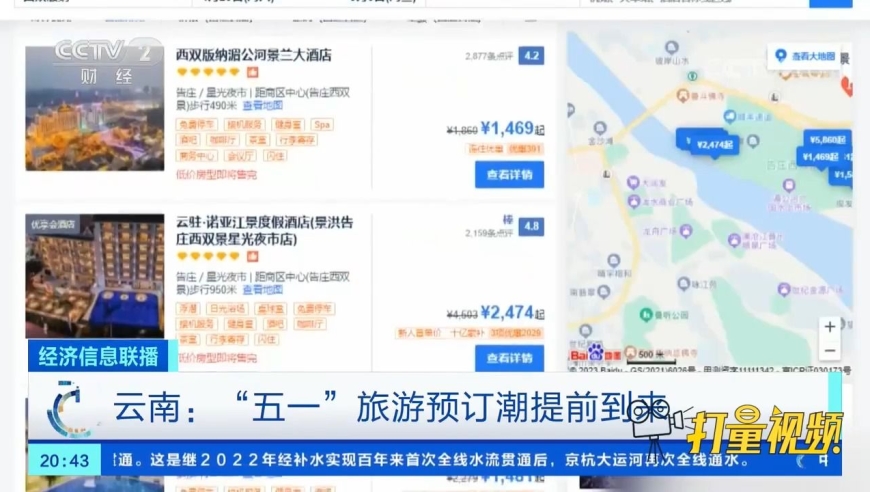Viewport: 870px width, 492px height.
Task: Click 日光浴场 amenity tag
Action: 226,309
